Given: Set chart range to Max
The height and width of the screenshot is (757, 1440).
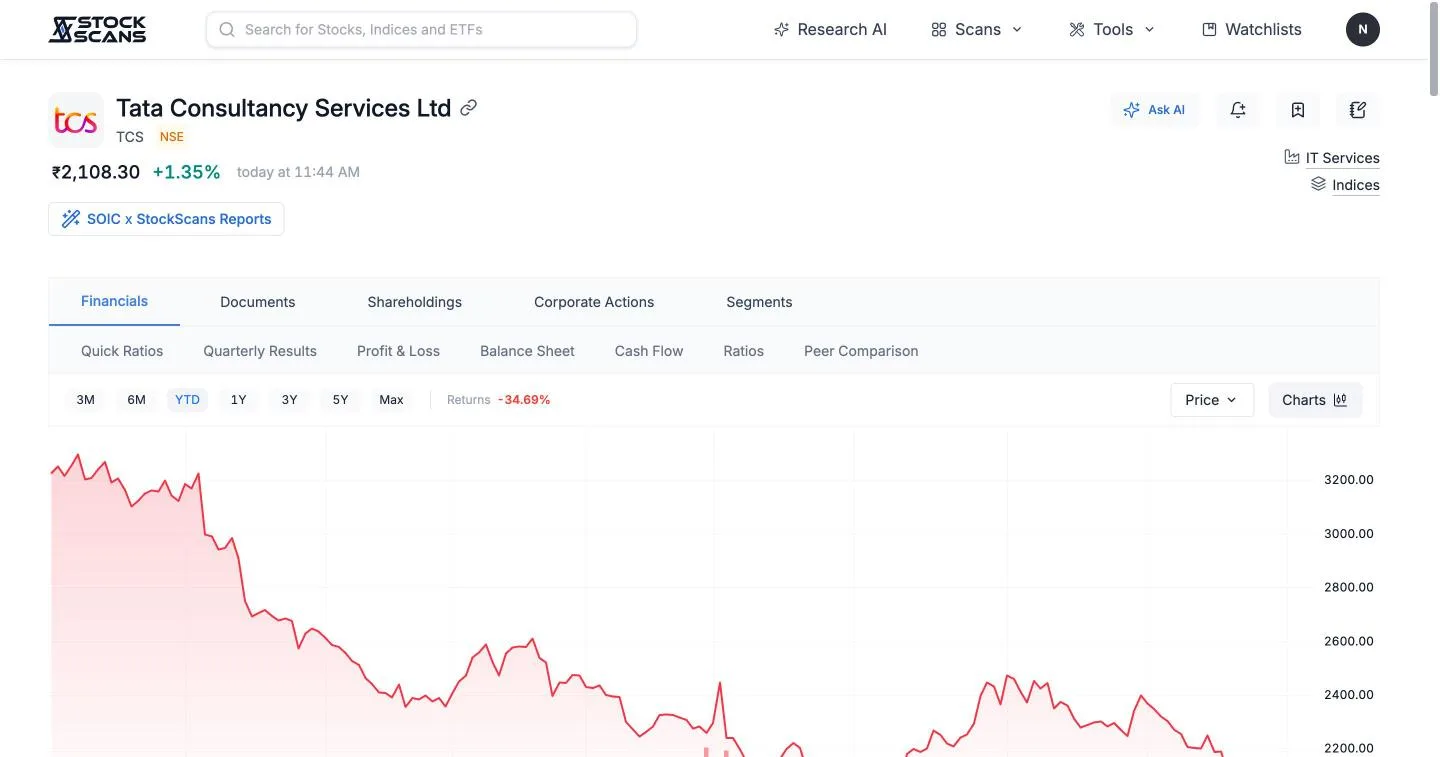Looking at the screenshot, I should point(391,400).
